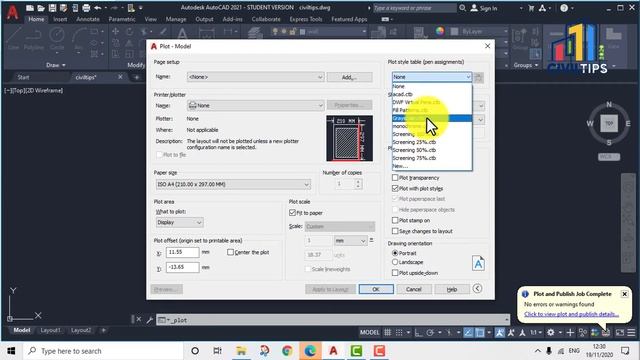
Task: Open the scale units mm dropdown
Action: point(350,241)
